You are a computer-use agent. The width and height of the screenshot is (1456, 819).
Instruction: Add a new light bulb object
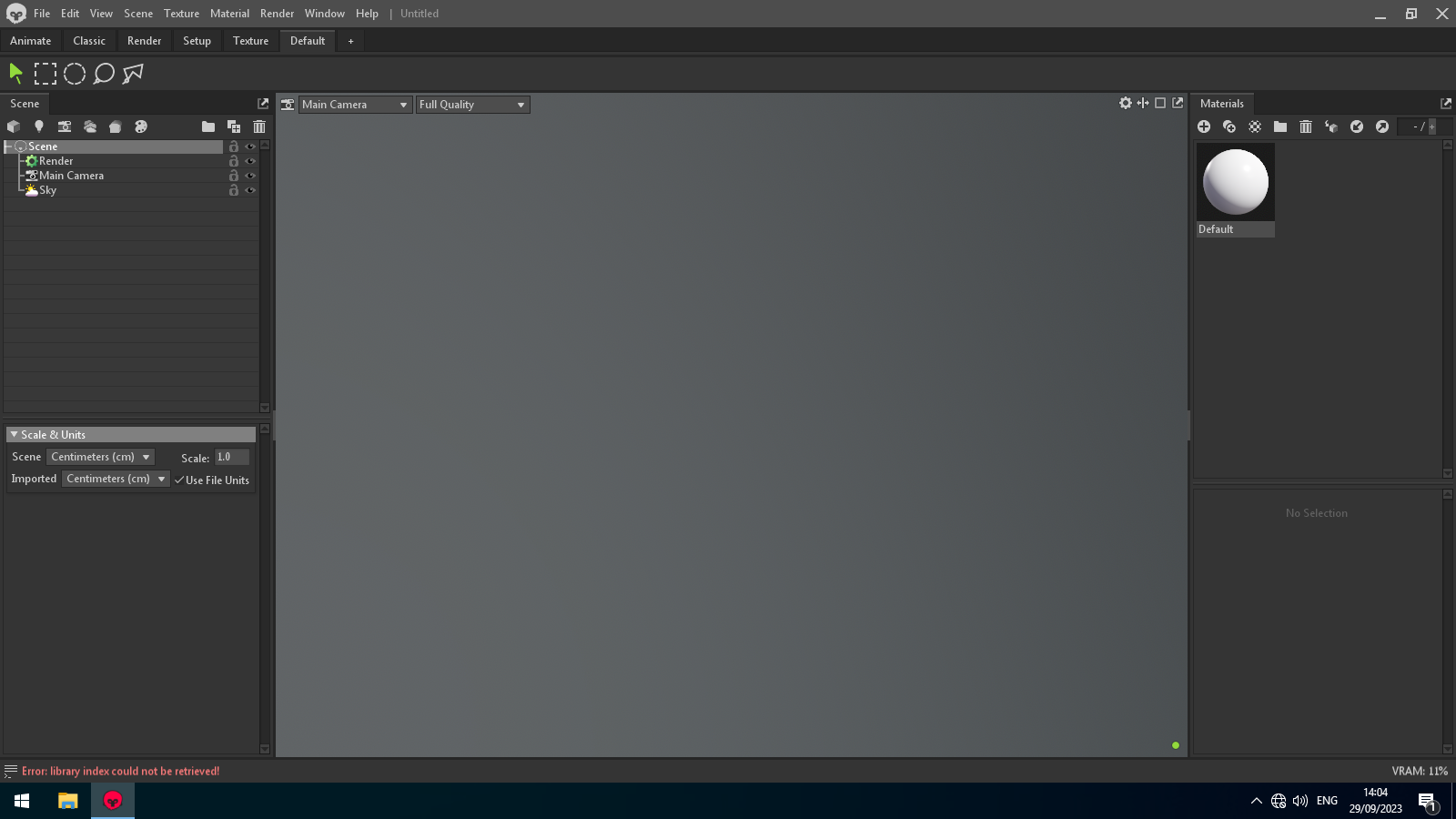[39, 126]
